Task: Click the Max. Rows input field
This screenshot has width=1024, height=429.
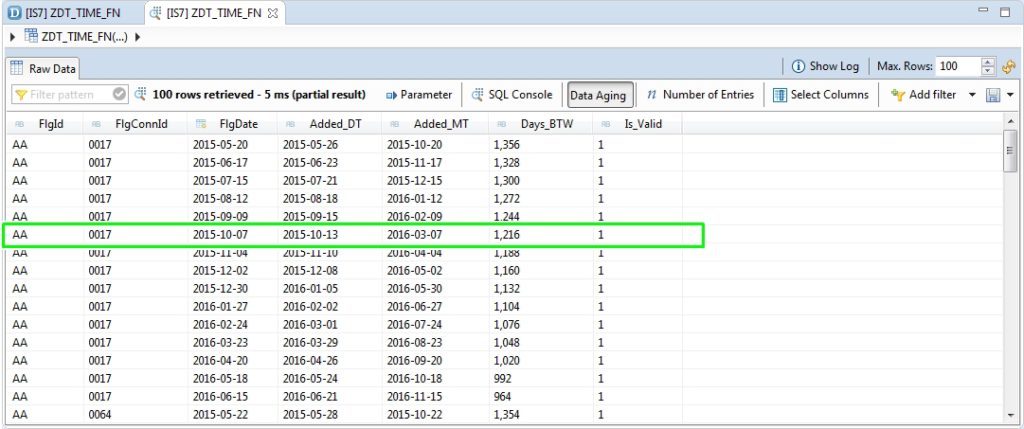Action: pos(957,67)
